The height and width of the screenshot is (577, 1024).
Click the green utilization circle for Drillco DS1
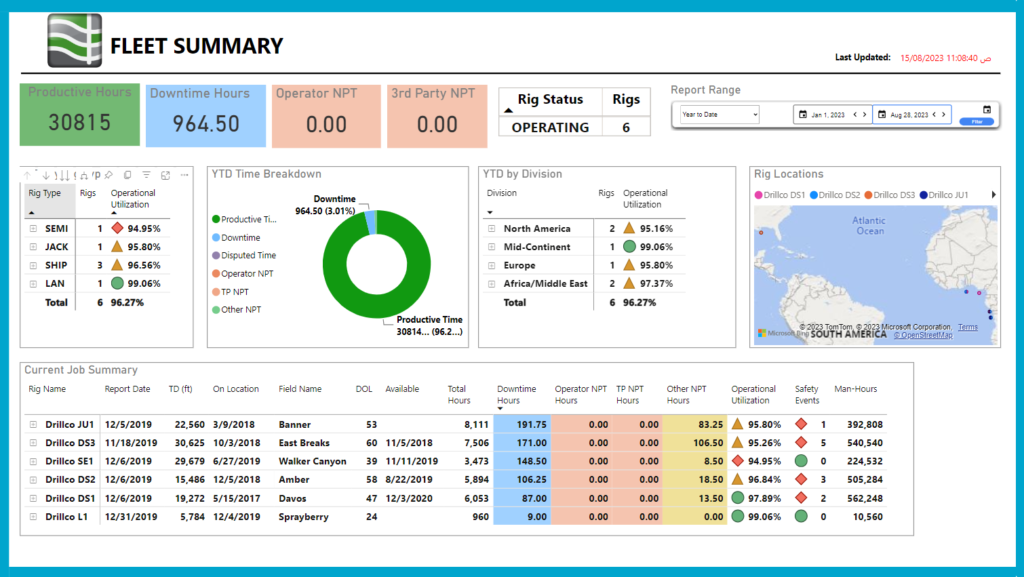[737, 497]
